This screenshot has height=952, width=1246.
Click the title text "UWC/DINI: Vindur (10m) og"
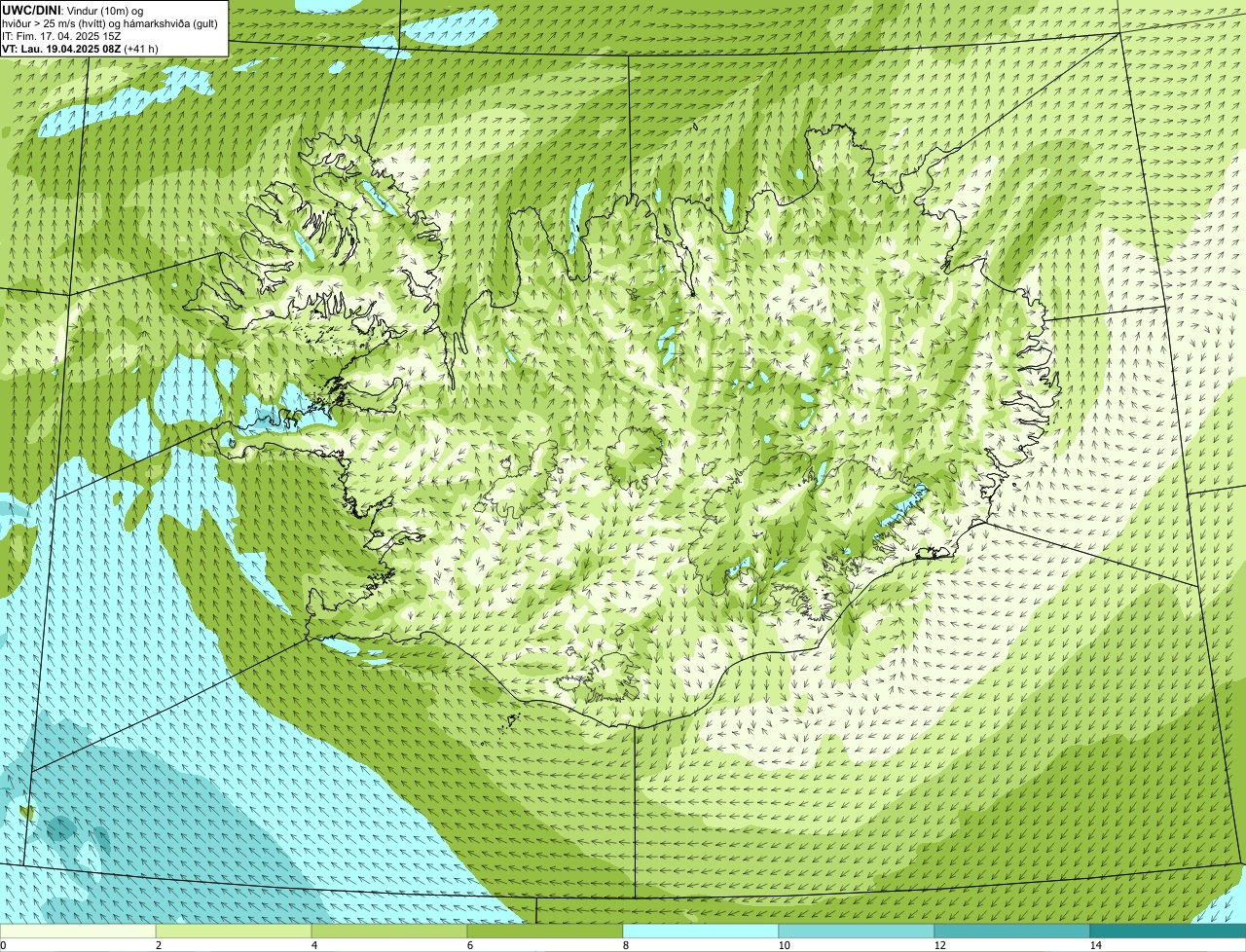pos(73,10)
